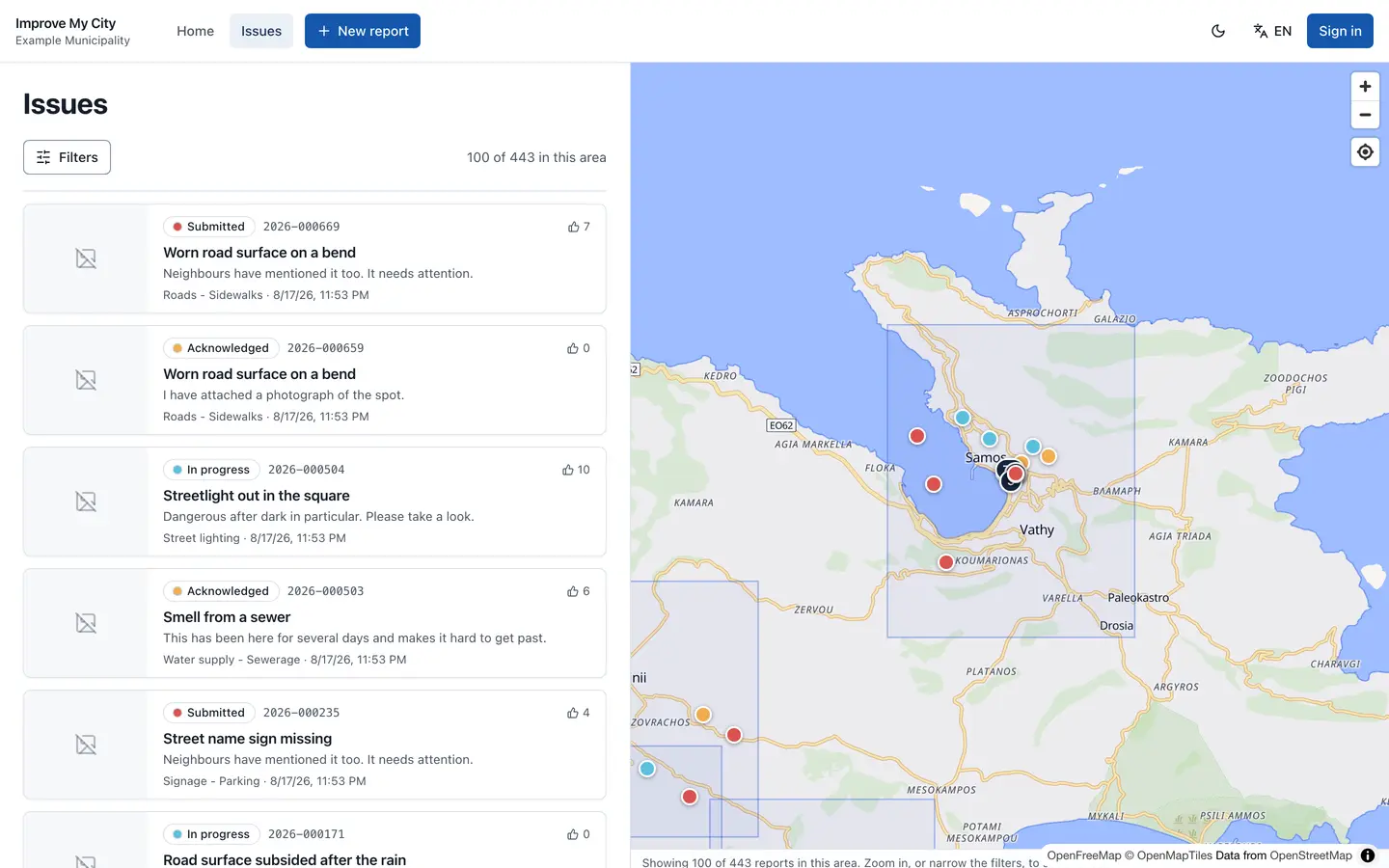Open the Improve My City homepage link

(72, 31)
